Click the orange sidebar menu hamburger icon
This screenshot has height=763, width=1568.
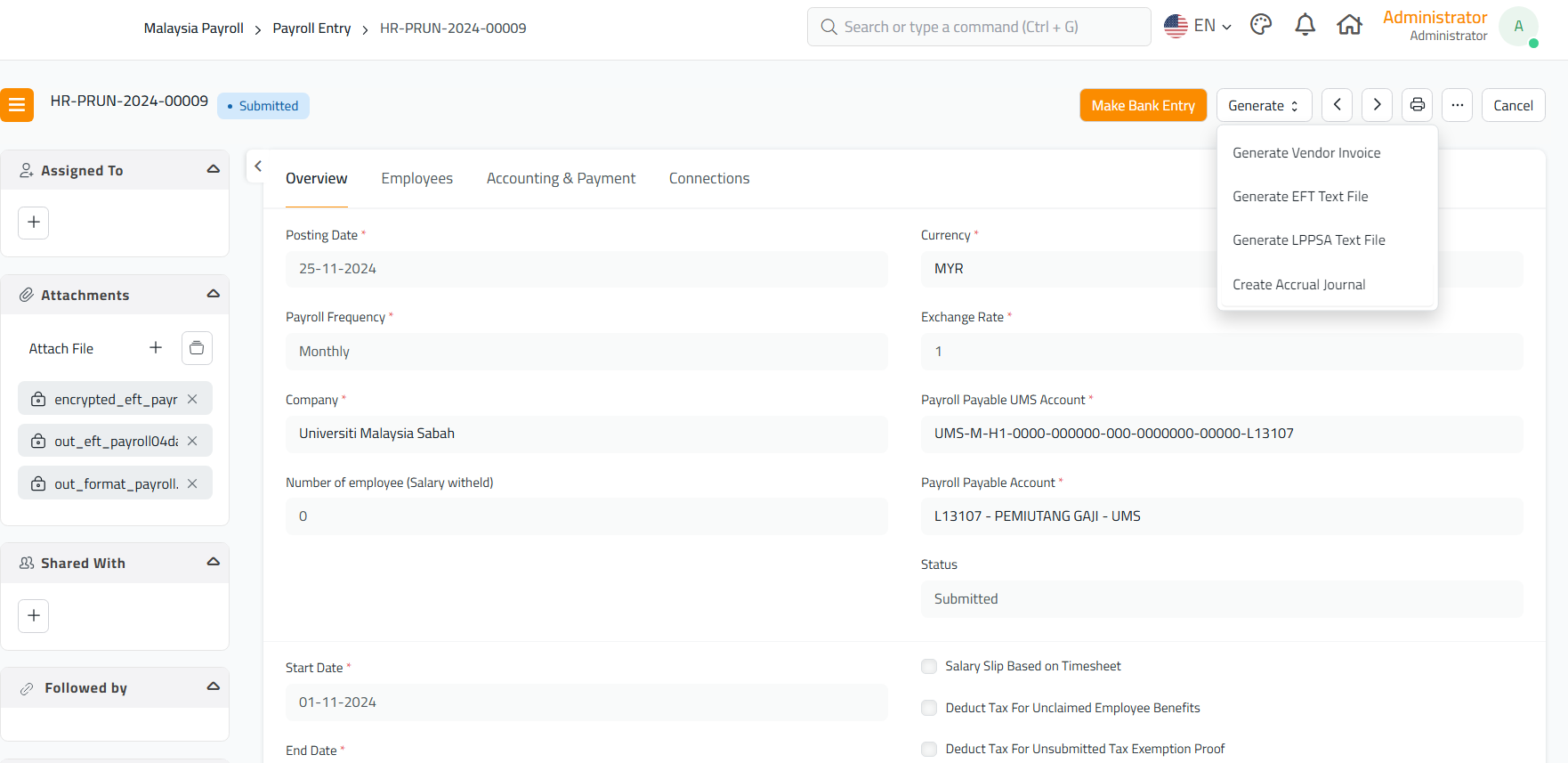[17, 105]
